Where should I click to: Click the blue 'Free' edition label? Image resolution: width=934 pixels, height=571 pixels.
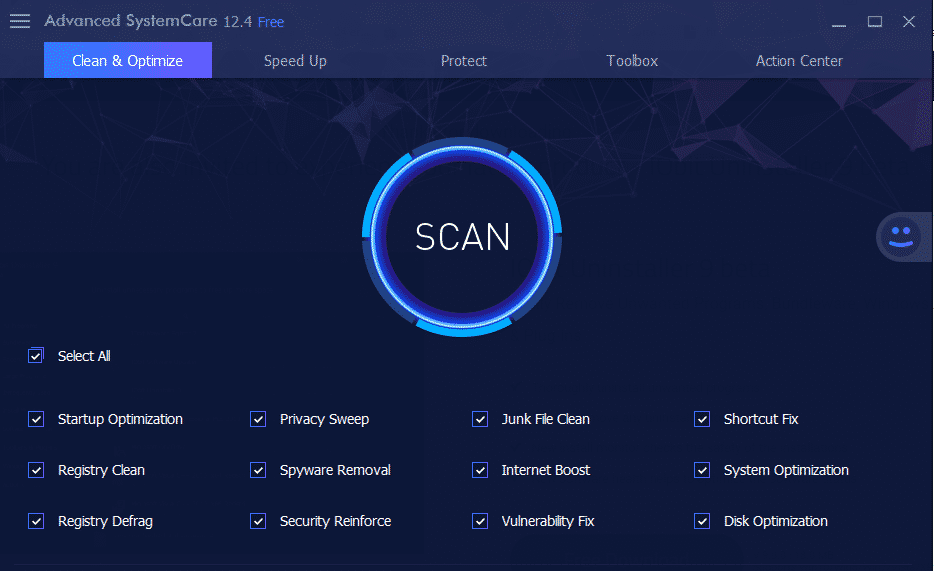click(x=271, y=22)
